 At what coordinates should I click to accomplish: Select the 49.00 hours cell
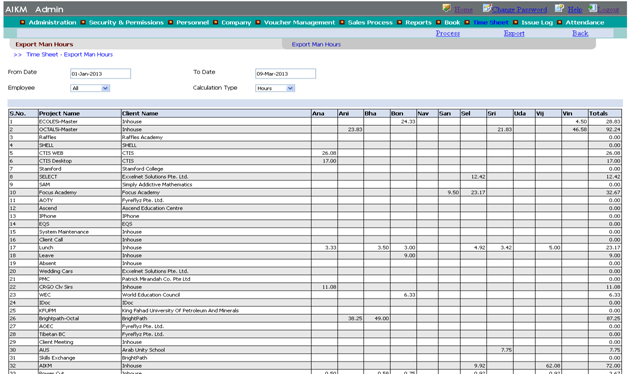[x=377, y=318]
